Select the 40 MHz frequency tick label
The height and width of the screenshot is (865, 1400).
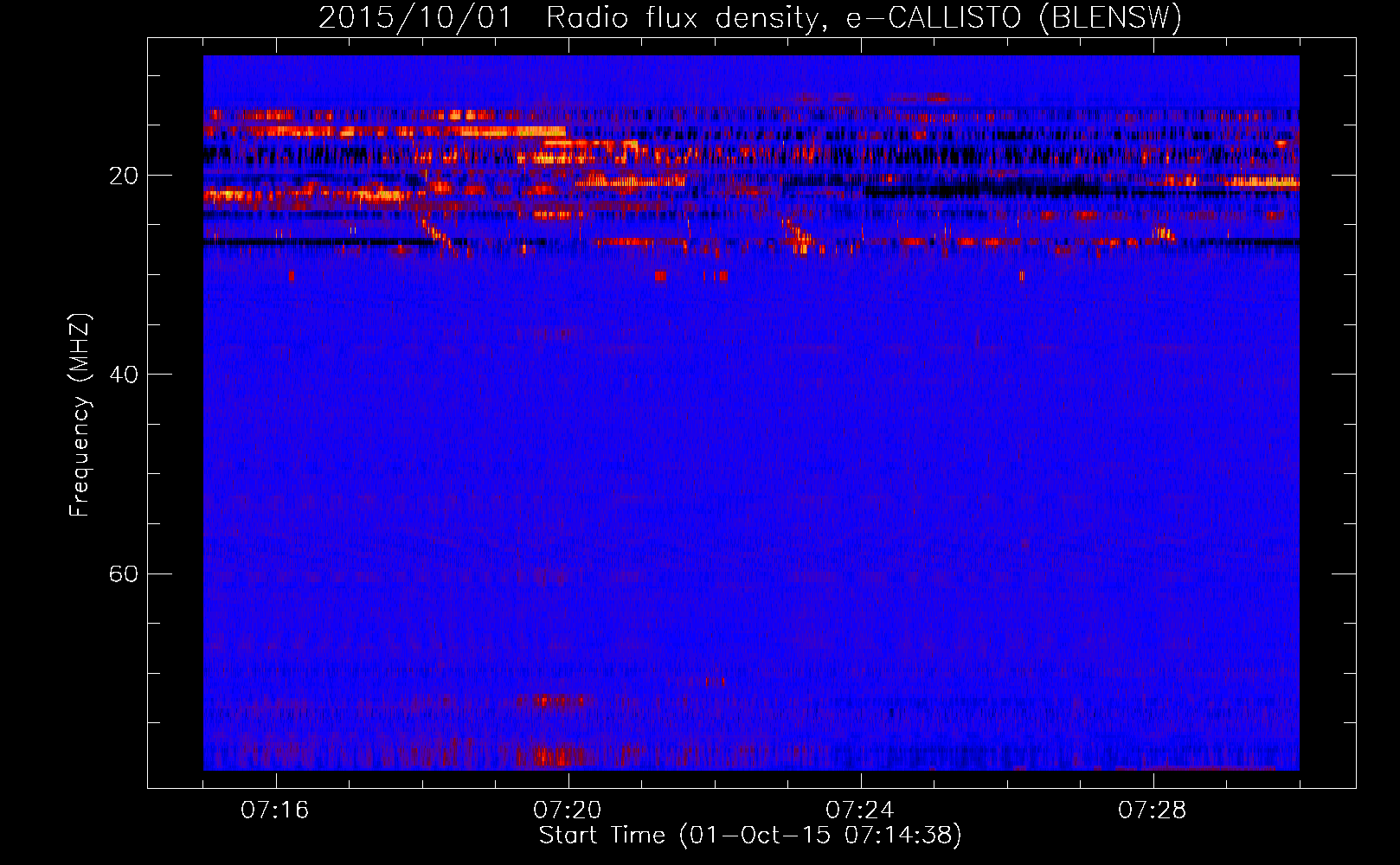[x=124, y=375]
